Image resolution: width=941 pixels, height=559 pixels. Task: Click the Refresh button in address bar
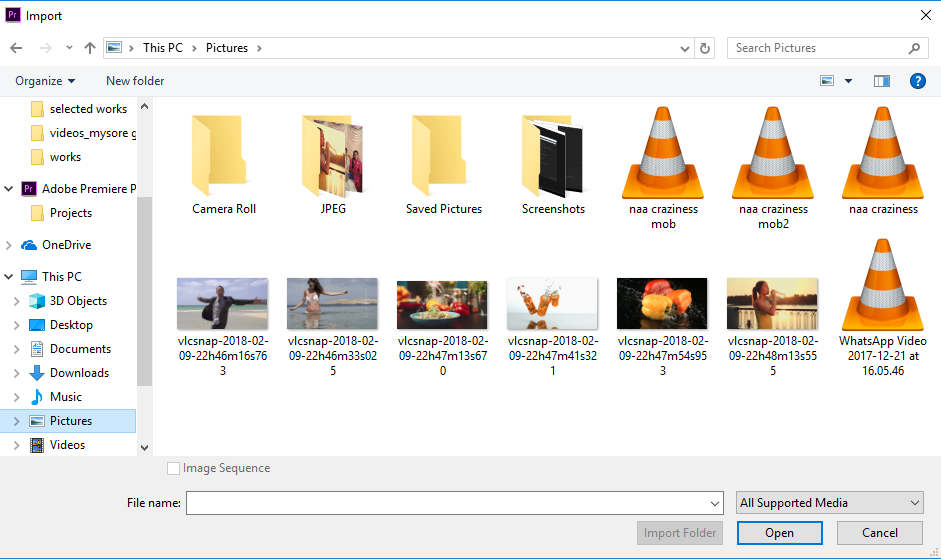(x=705, y=48)
